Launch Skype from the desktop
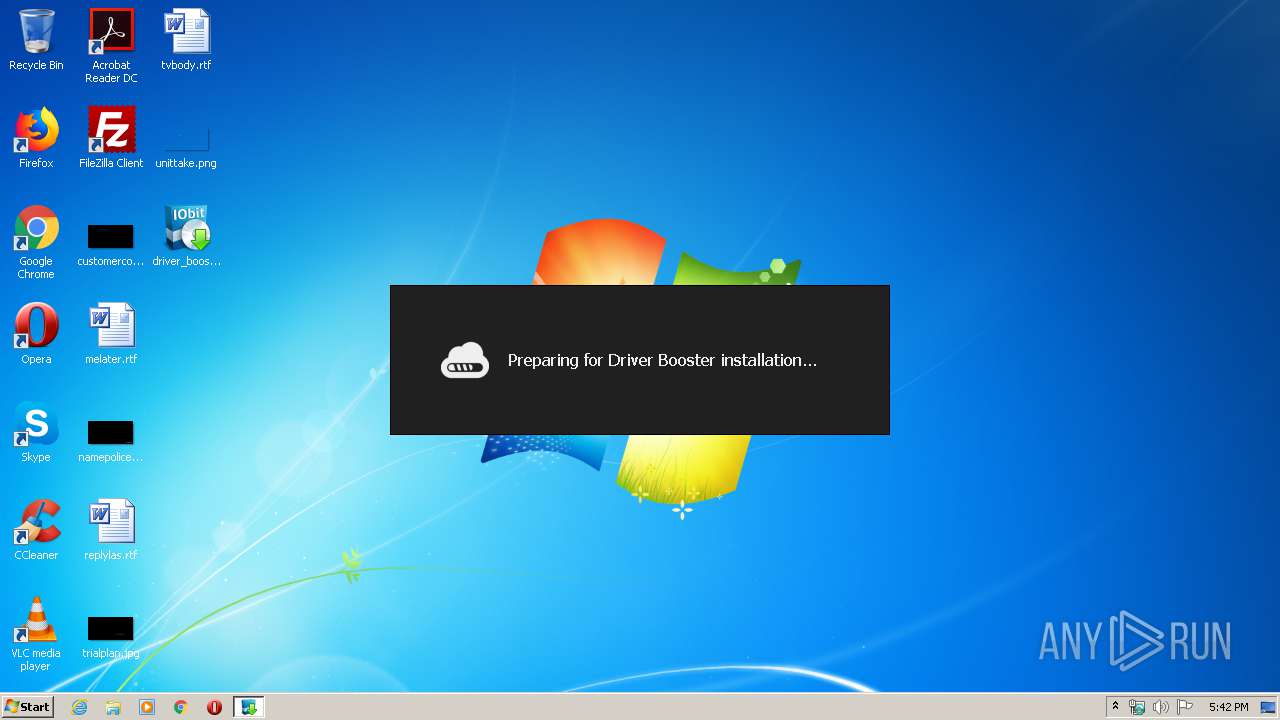Viewport: 1280px width, 720px height. point(36,432)
